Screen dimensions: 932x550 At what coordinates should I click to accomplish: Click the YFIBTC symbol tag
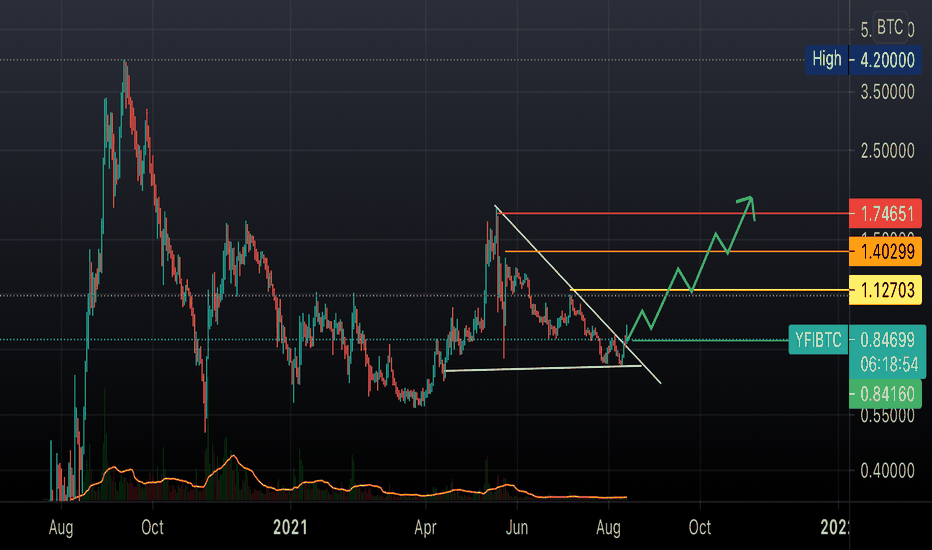coord(818,340)
